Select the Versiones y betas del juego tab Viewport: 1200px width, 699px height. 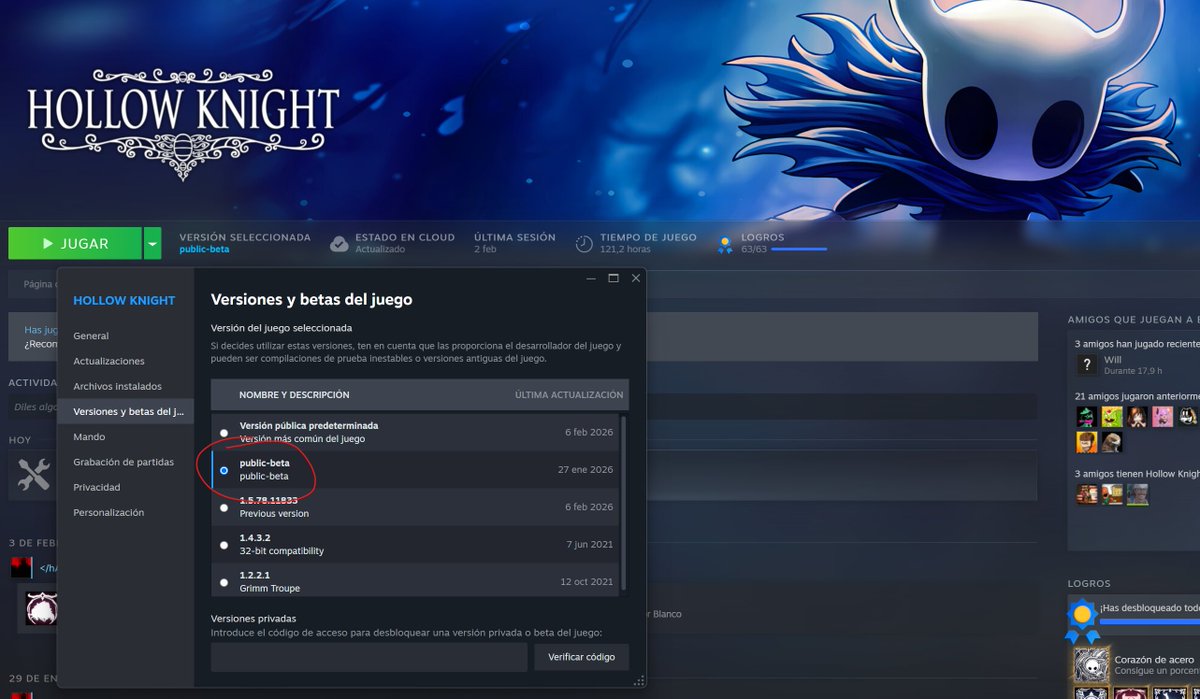[x=126, y=411]
